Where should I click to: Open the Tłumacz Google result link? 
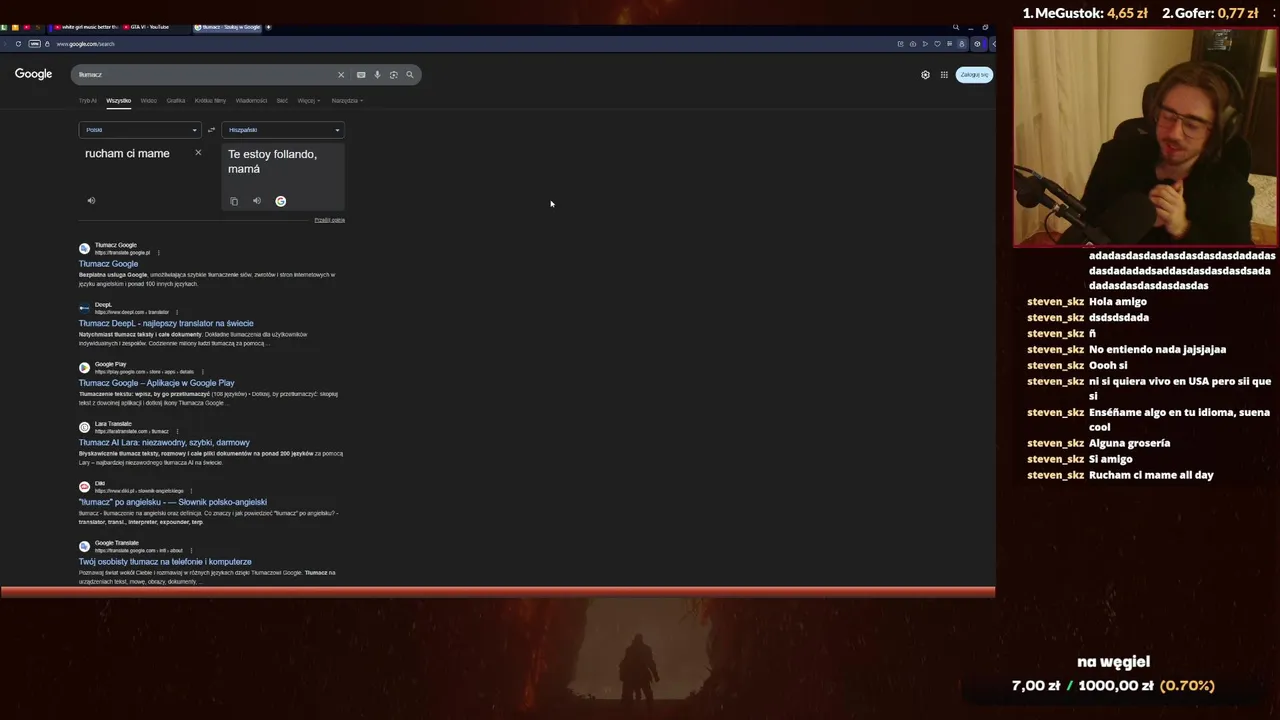point(109,264)
